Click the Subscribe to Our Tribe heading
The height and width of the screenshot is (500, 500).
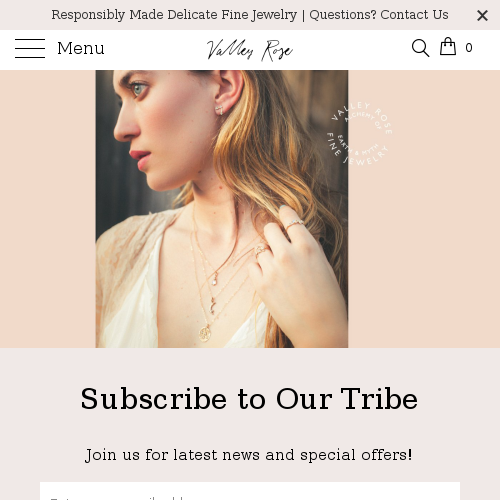click(x=249, y=399)
